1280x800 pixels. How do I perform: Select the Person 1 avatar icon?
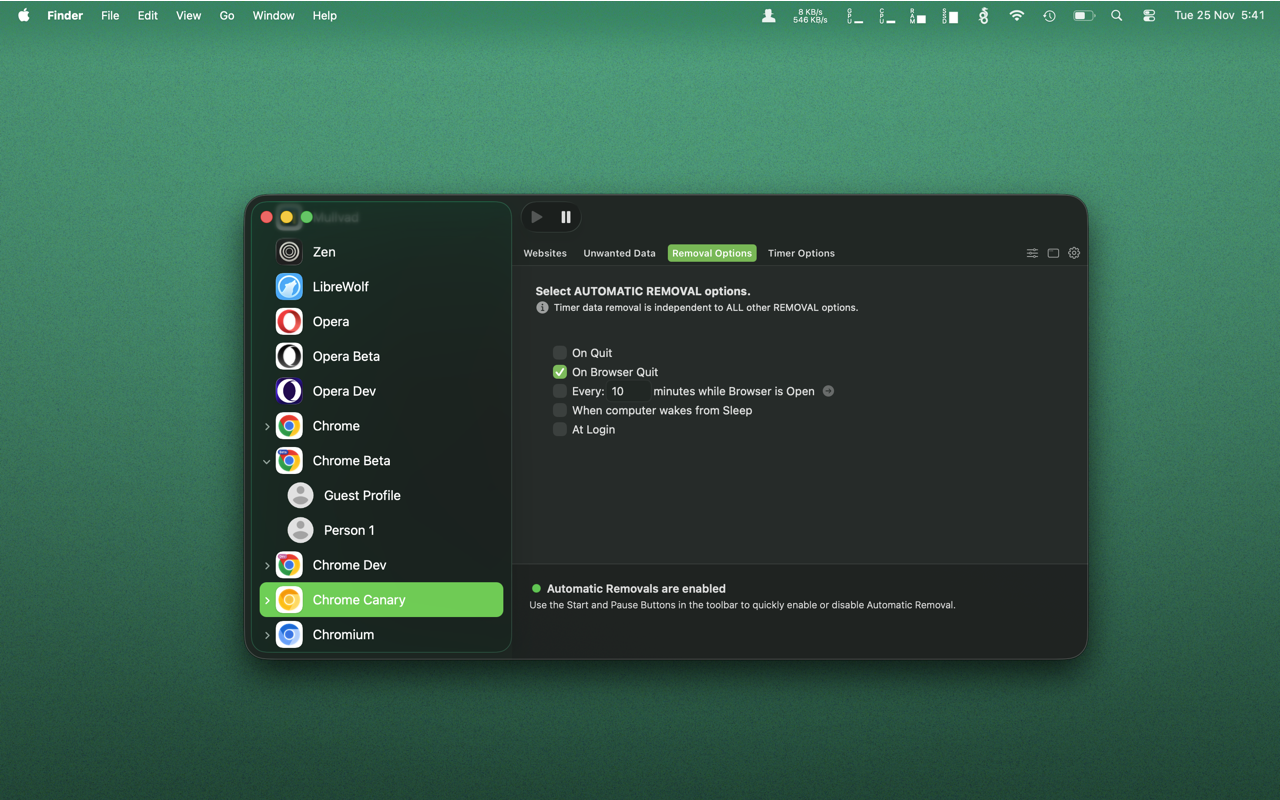(300, 530)
